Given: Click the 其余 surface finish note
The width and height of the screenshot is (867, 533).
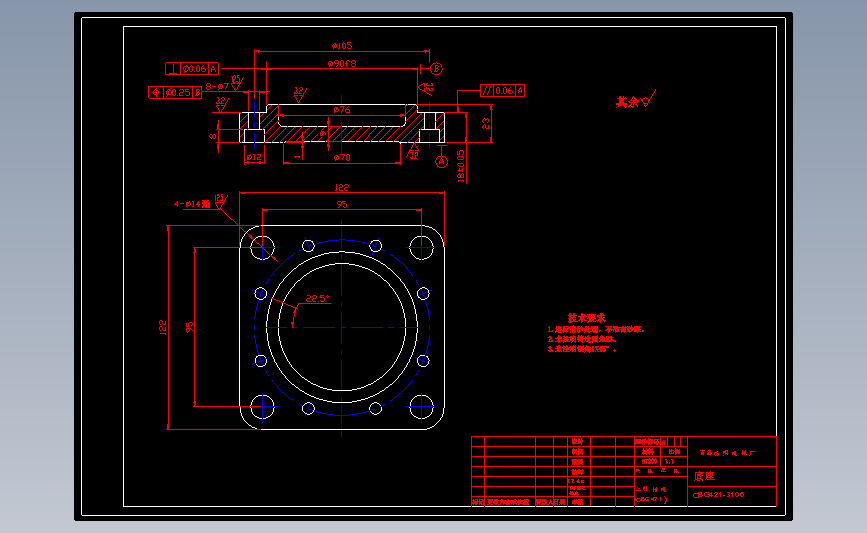Looking at the screenshot, I should 627,102.
